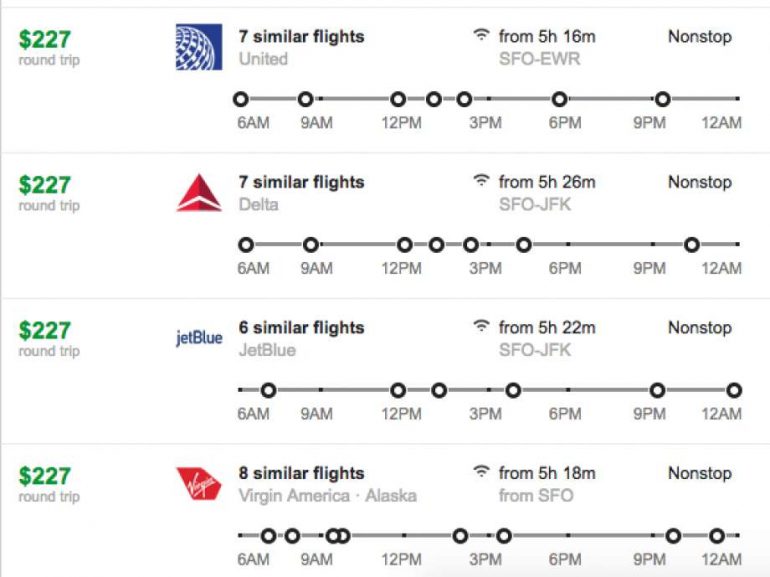The height and width of the screenshot is (577, 770).
Task: Open the Delta 7 similar flights listing
Action: pos(301,183)
